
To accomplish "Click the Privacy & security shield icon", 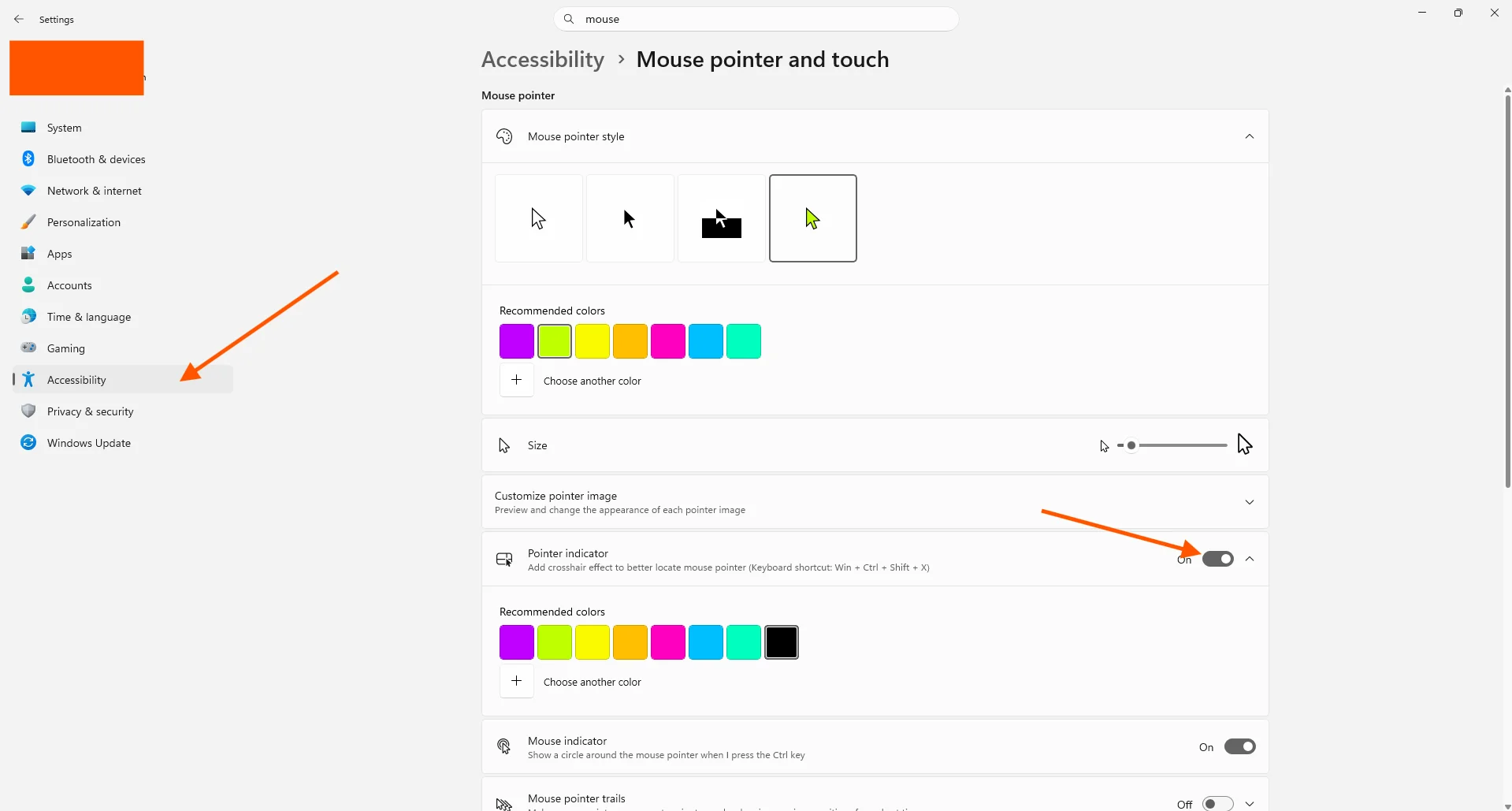I will coord(28,411).
